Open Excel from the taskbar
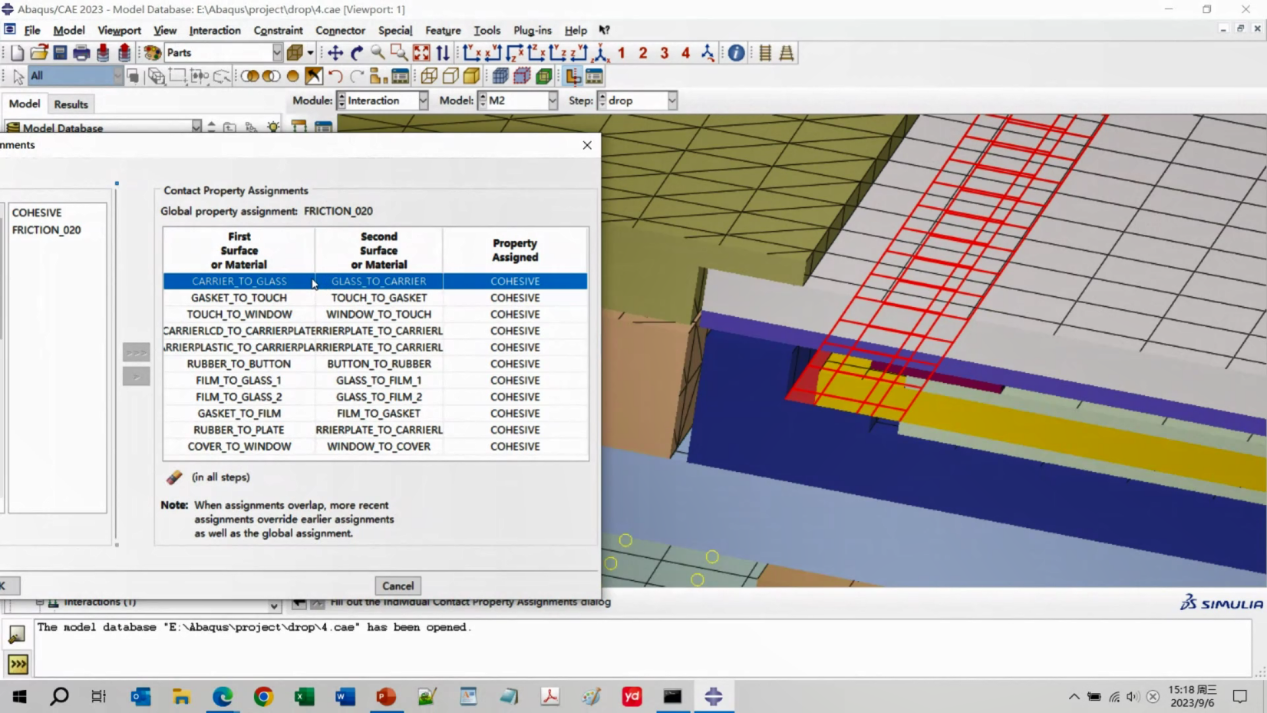The height and width of the screenshot is (713, 1267). pos(304,696)
